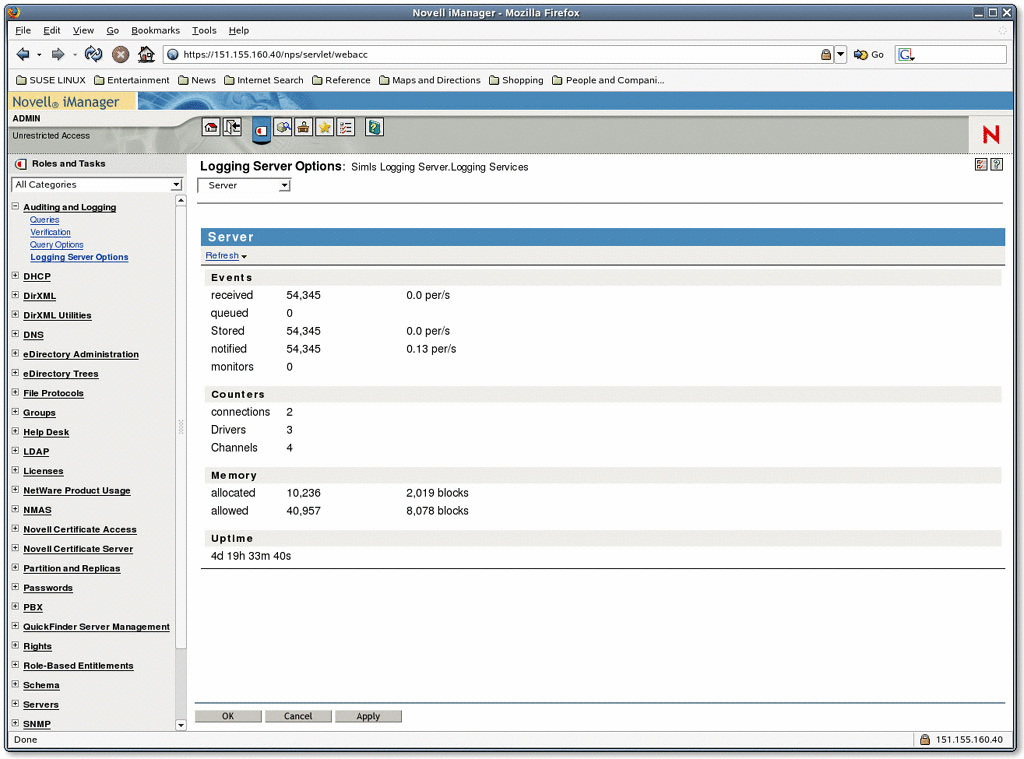The image size is (1024, 759).
Task: Go back with the browser Back arrow
Action: pyautogui.click(x=23, y=54)
